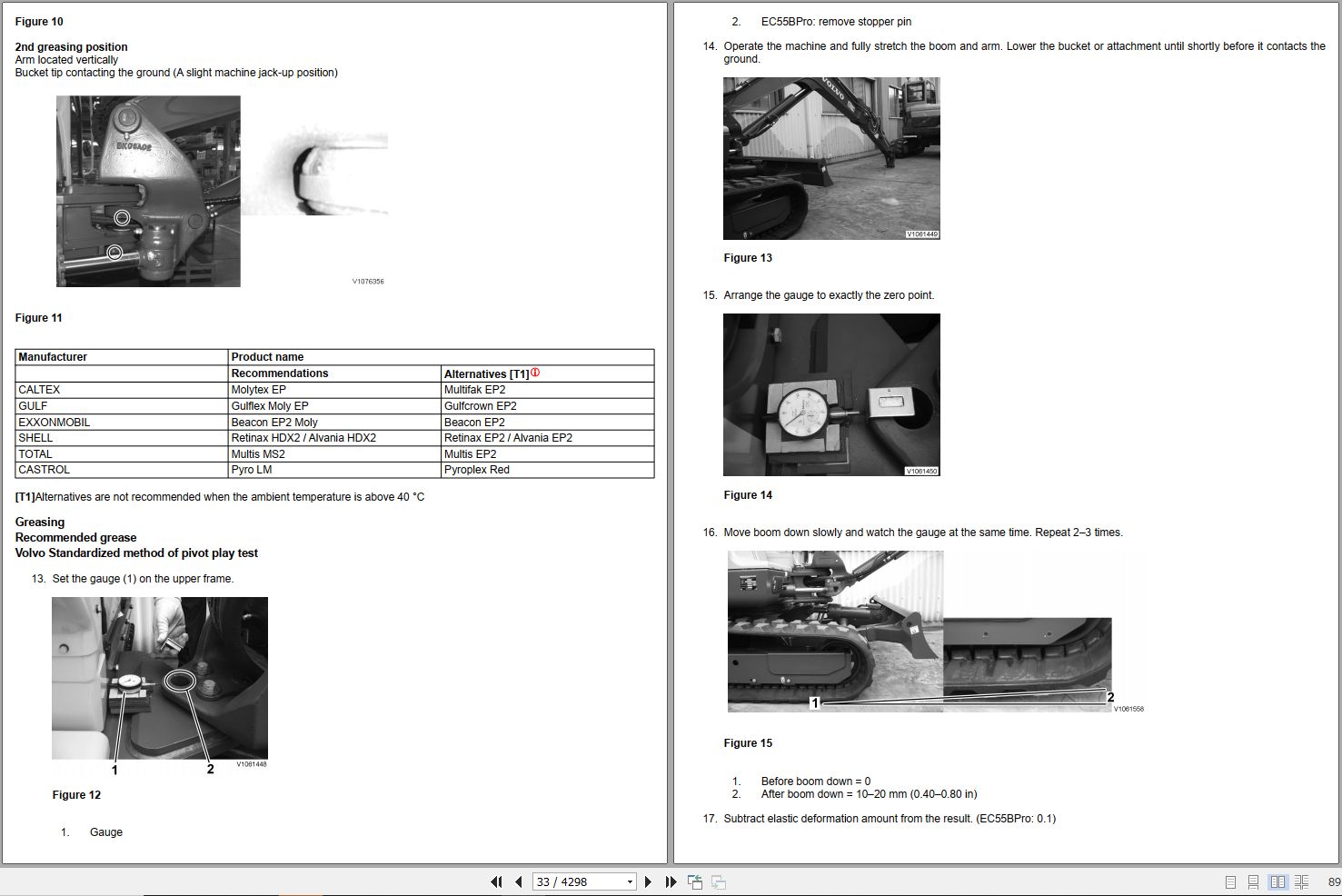This screenshot has width=1342, height=896.
Task: Click the 'GULF' manufacturer cell
Action: [122, 406]
